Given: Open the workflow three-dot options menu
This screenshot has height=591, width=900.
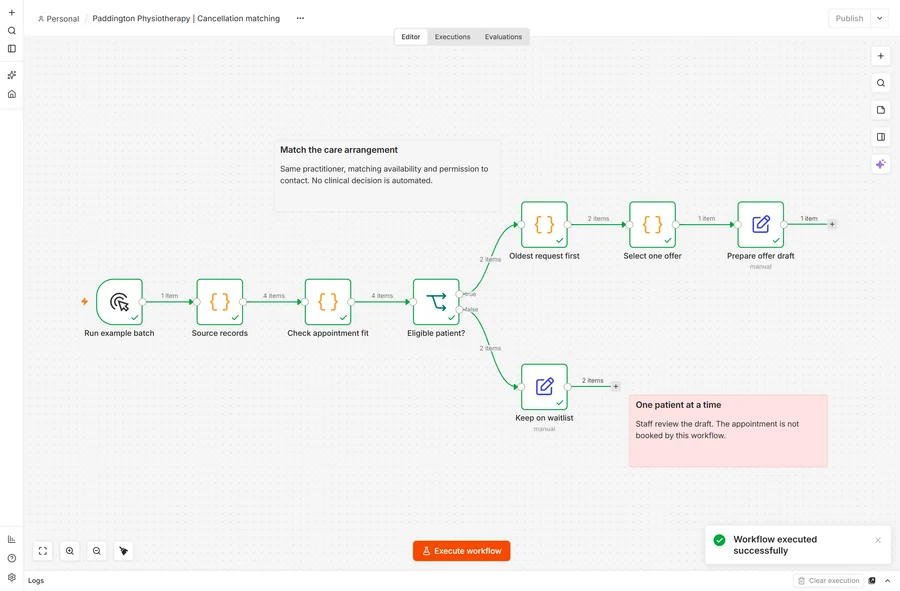Looking at the screenshot, I should click(x=300, y=18).
